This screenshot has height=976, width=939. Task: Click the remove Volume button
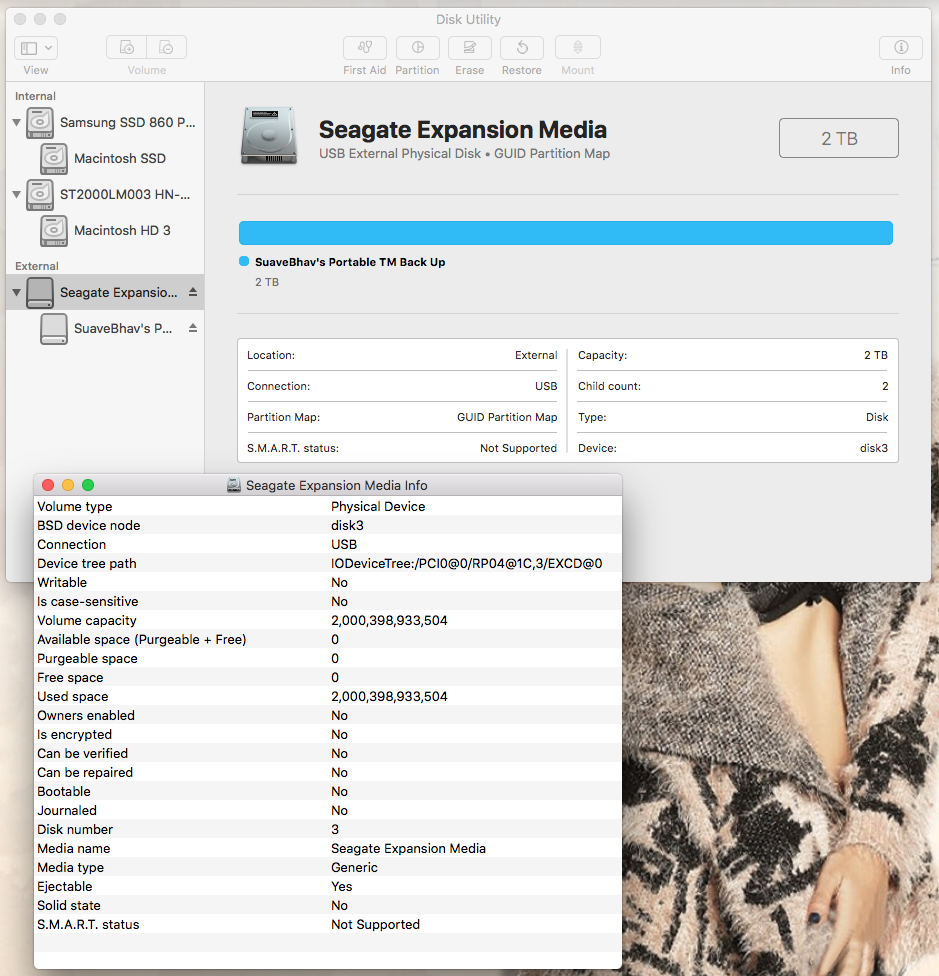166,47
